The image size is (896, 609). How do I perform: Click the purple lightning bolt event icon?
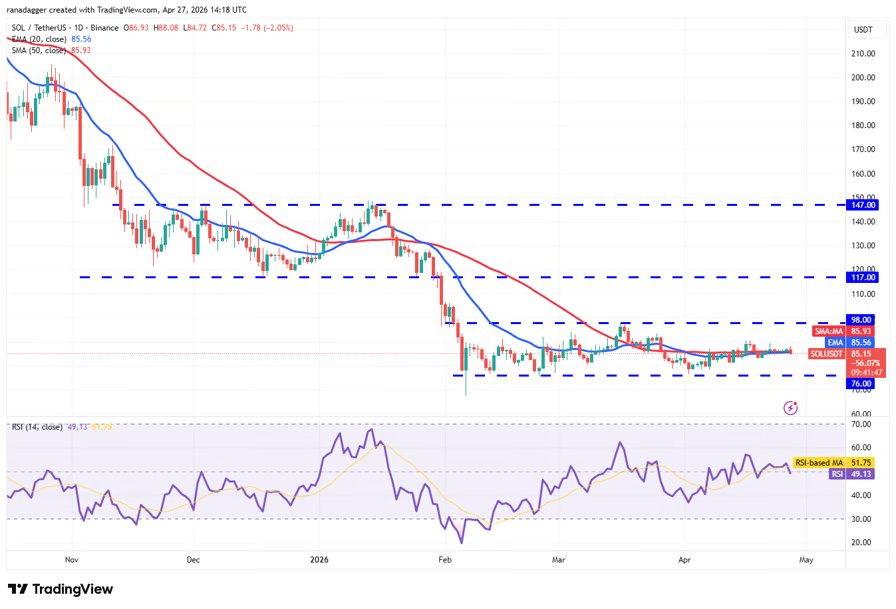(x=791, y=408)
